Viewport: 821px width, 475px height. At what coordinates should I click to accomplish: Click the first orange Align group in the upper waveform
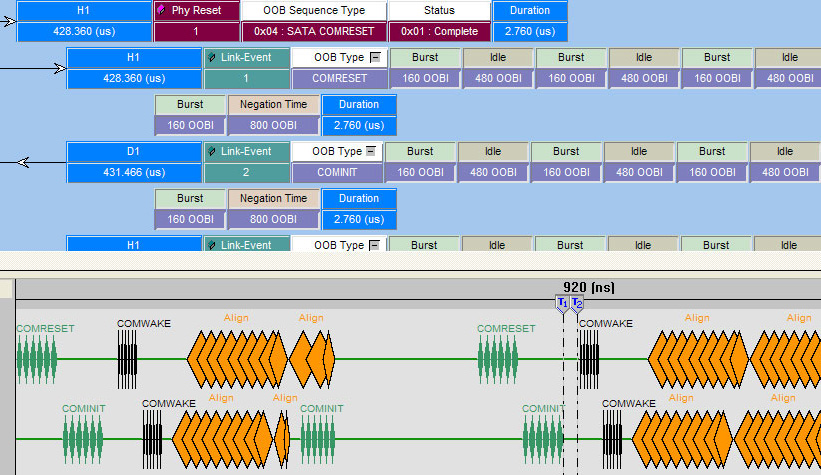(x=237, y=359)
